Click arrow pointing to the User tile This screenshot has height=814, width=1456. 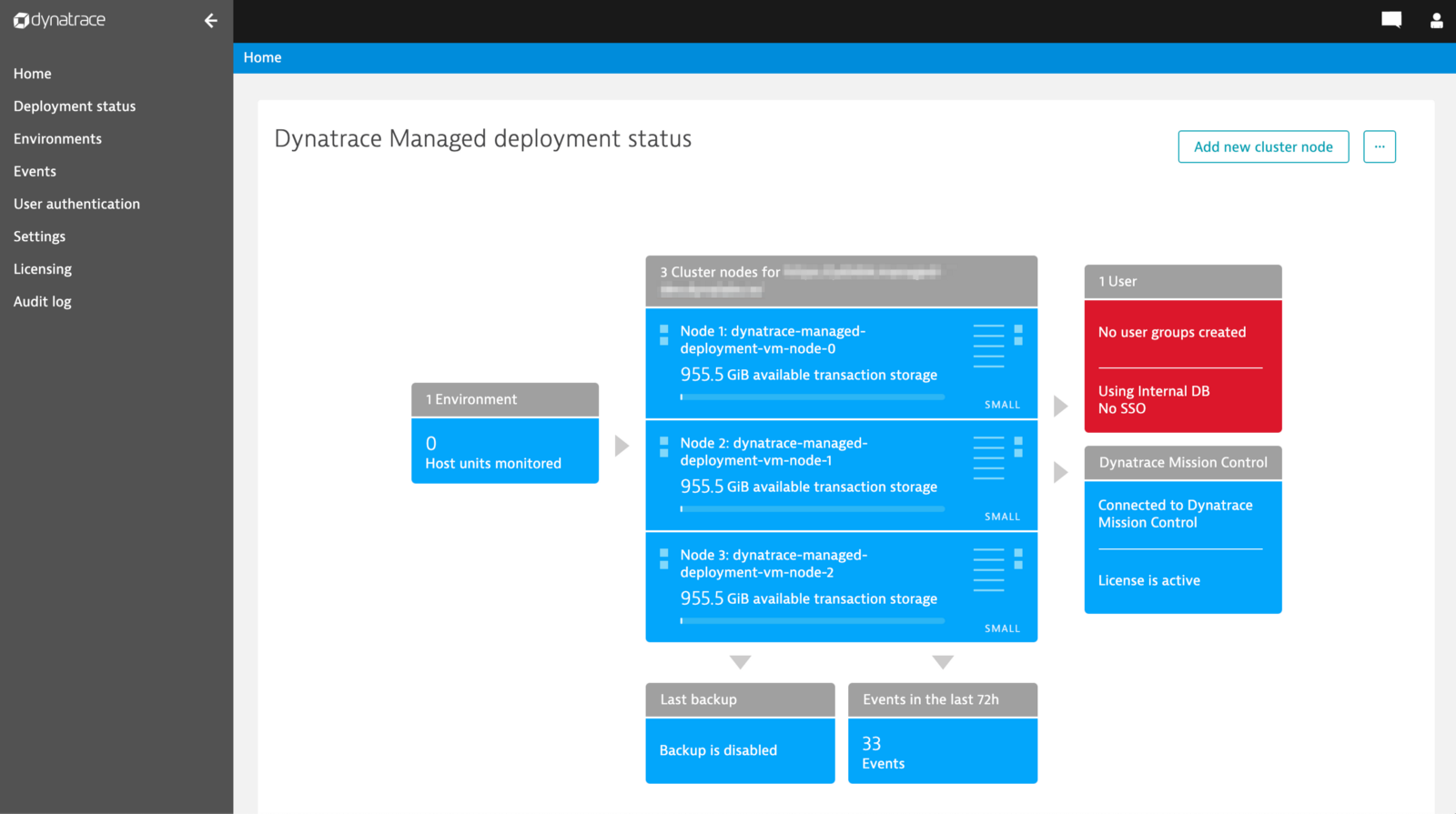pyautogui.click(x=1060, y=406)
